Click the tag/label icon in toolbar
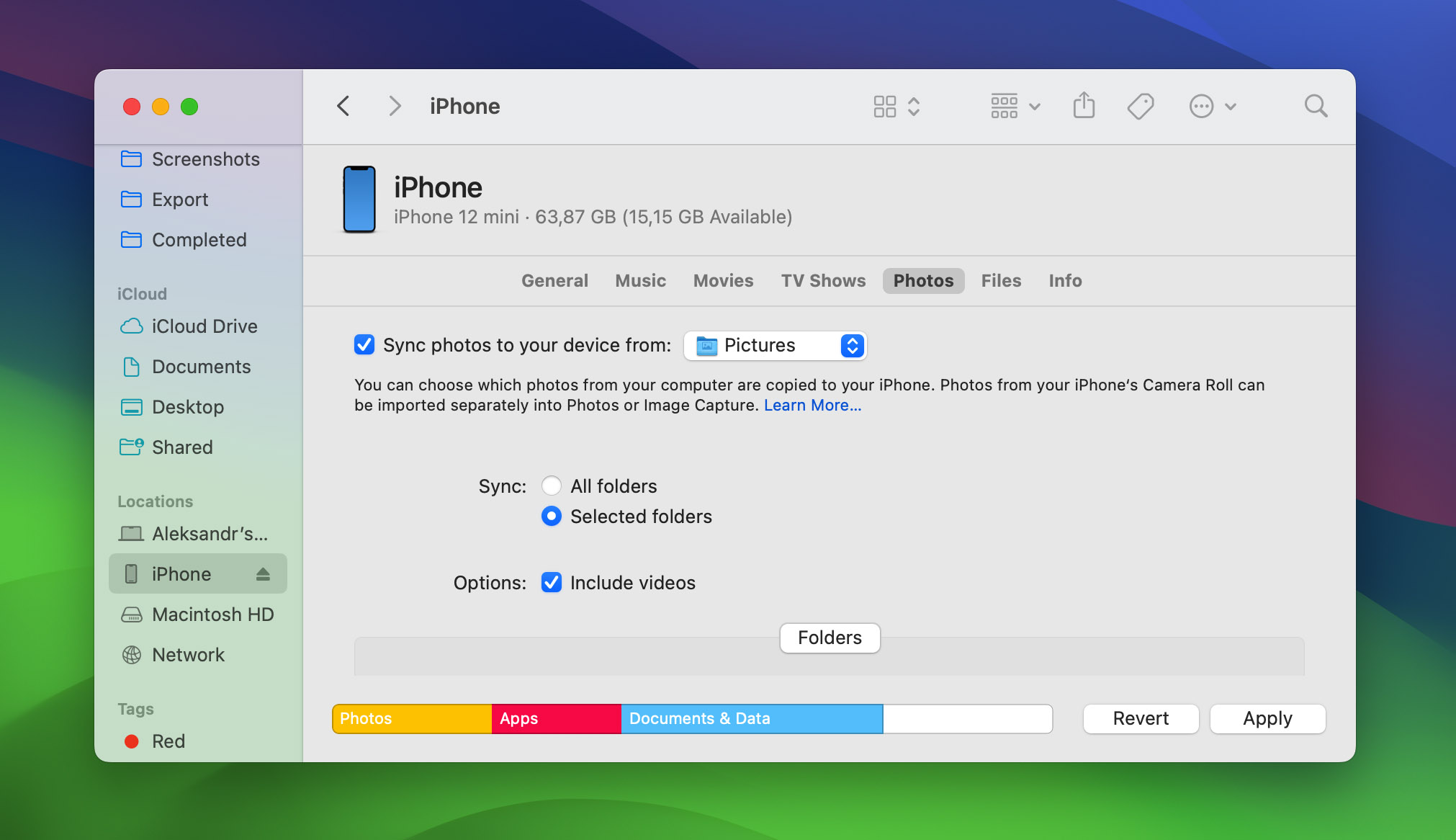1456x840 pixels. (x=1141, y=106)
